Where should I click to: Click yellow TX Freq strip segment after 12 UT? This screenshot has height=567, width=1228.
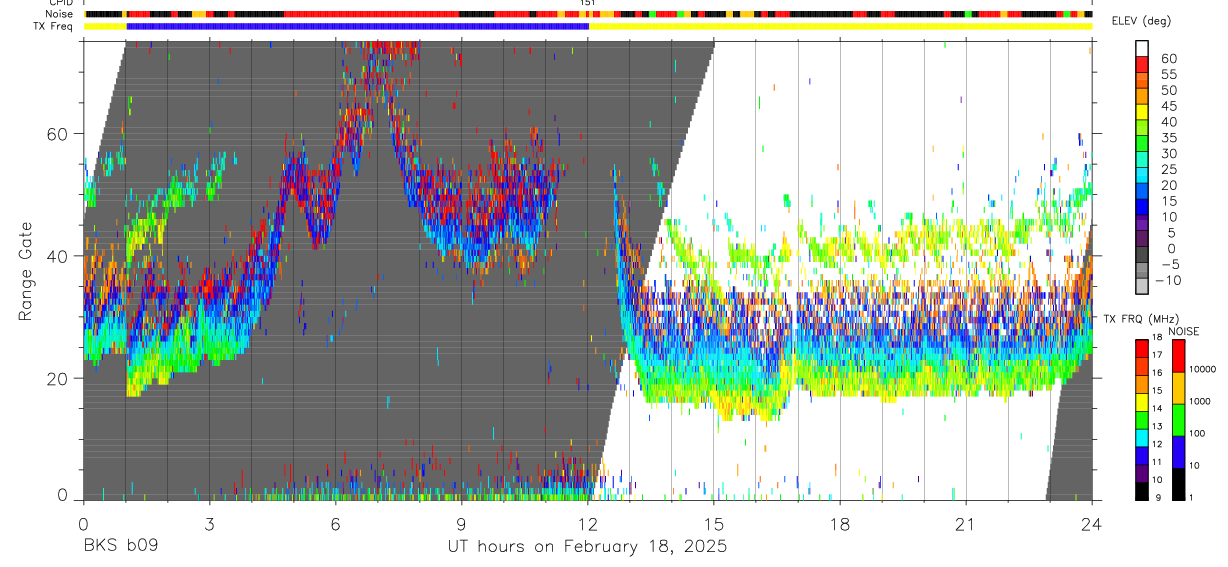[840, 26]
